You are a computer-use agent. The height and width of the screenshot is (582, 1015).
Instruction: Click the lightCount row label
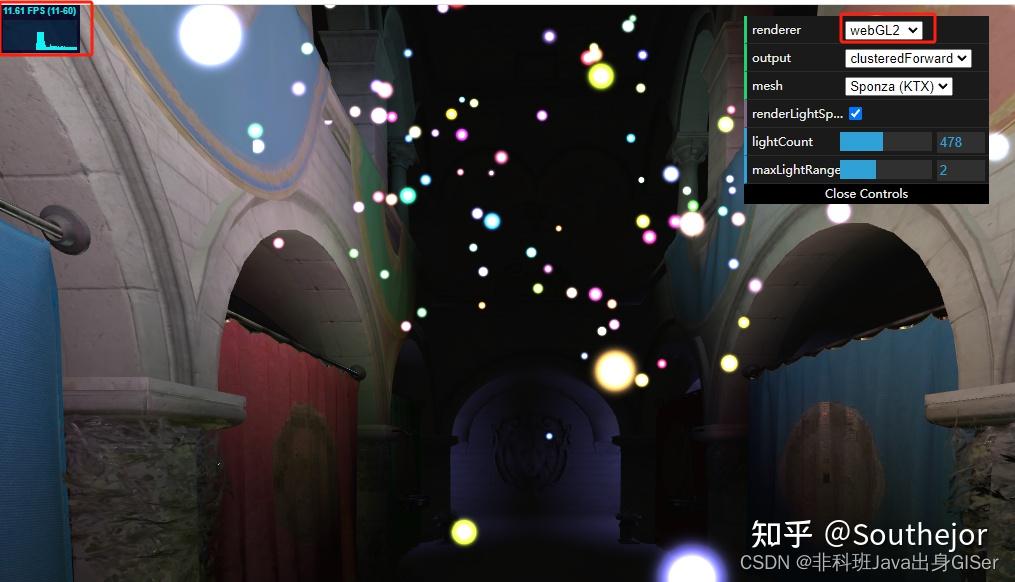tap(785, 141)
